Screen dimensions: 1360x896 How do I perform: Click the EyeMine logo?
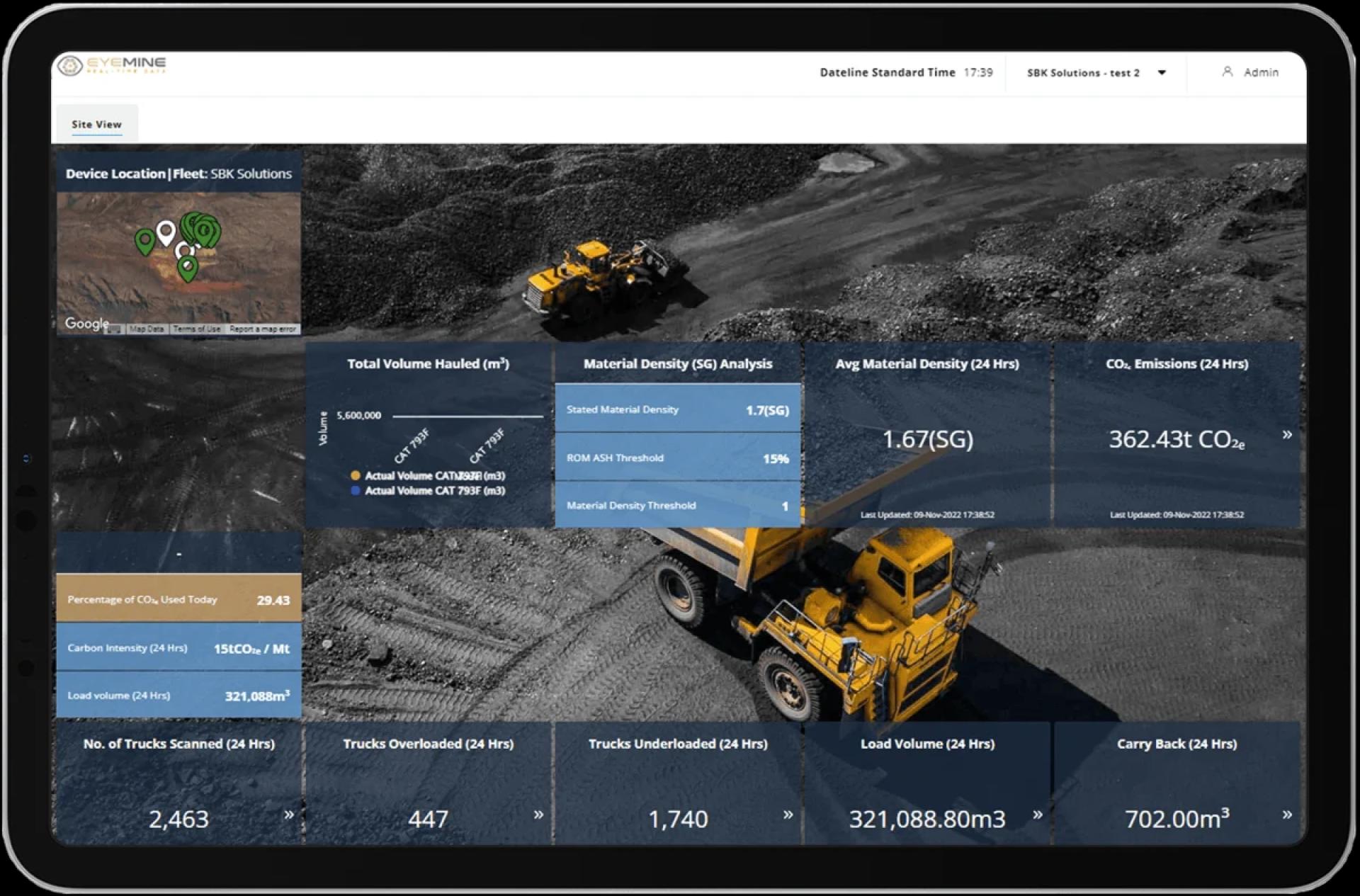(x=112, y=66)
